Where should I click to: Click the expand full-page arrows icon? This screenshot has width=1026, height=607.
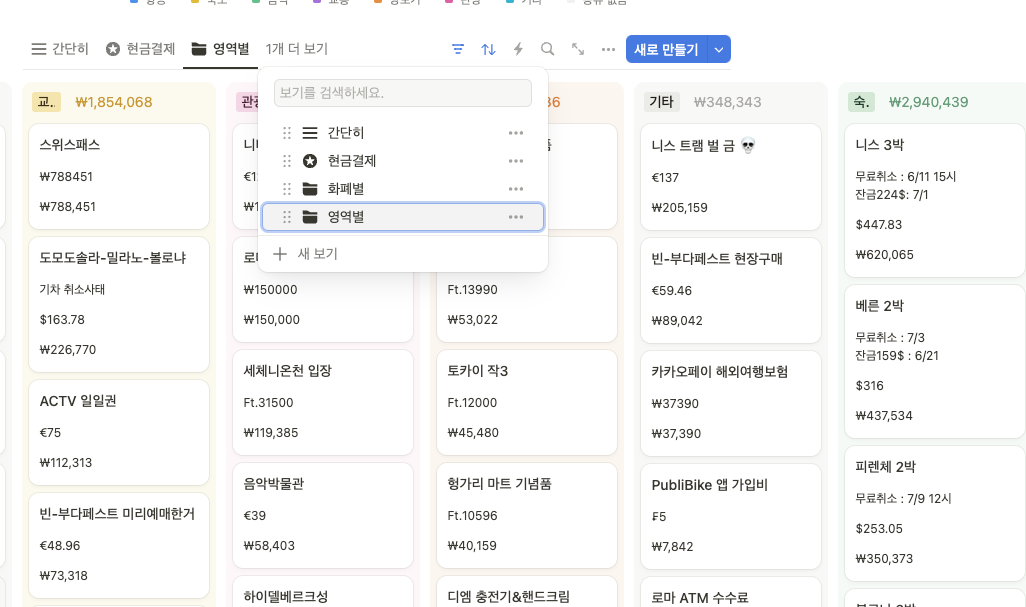click(578, 49)
